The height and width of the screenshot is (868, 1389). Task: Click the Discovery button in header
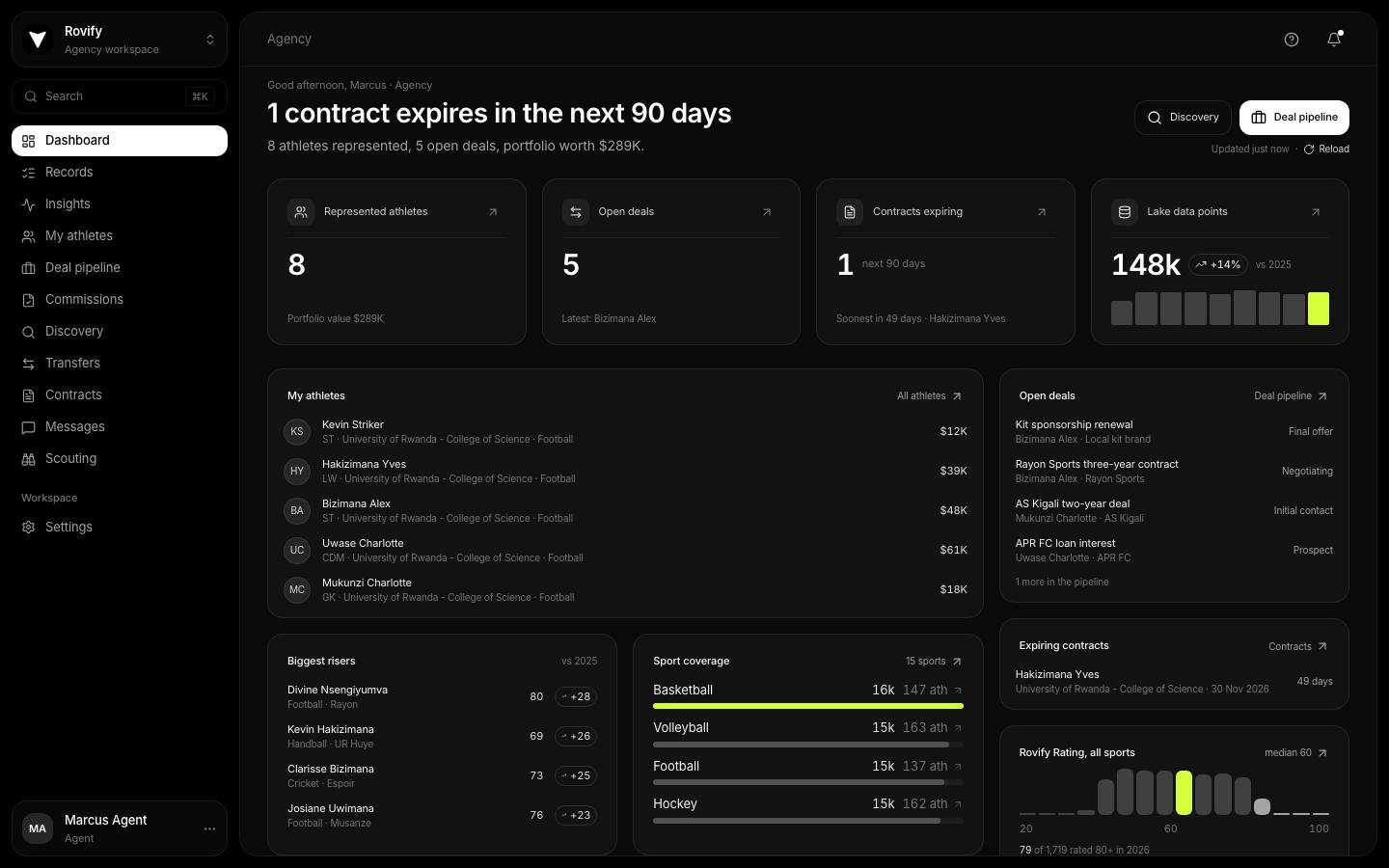click(x=1183, y=118)
